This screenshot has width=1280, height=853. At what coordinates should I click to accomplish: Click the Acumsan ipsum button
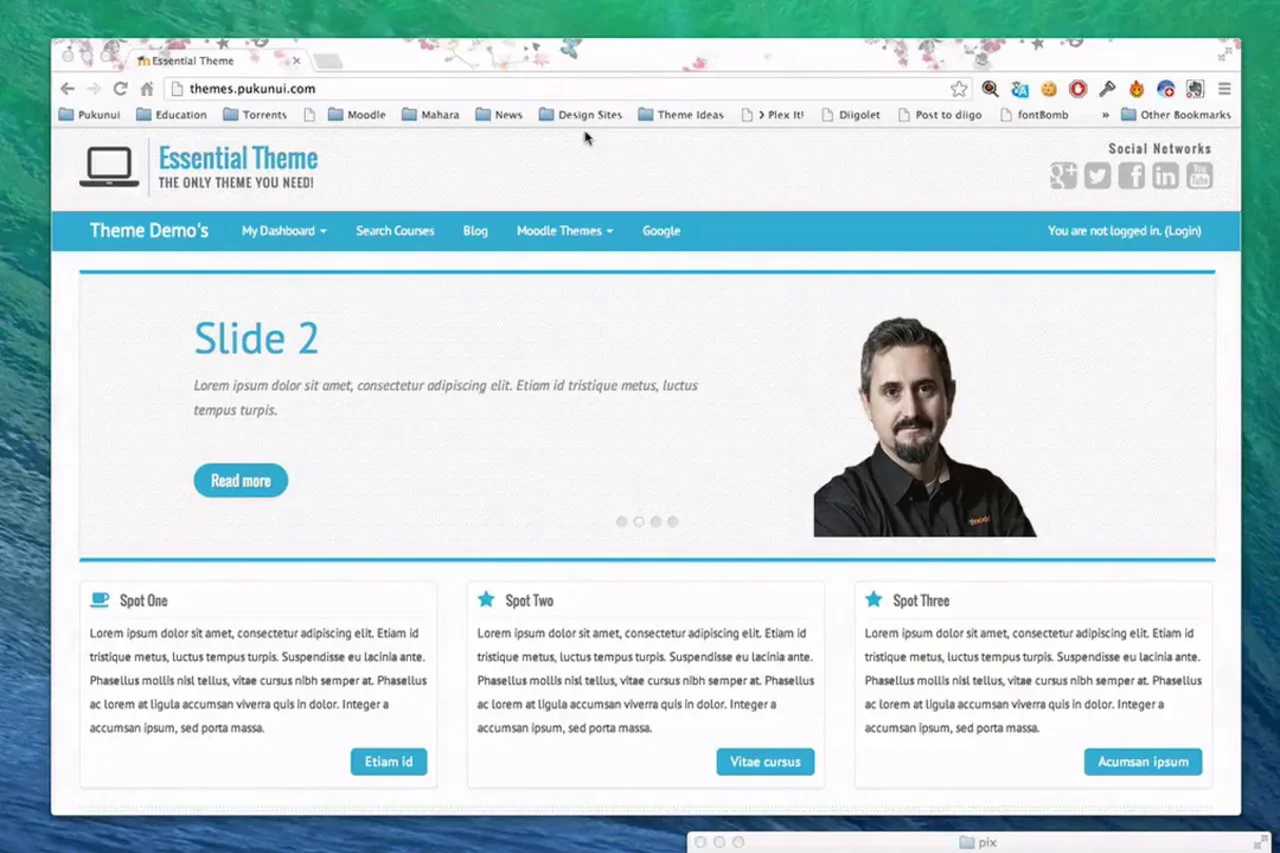click(1143, 762)
